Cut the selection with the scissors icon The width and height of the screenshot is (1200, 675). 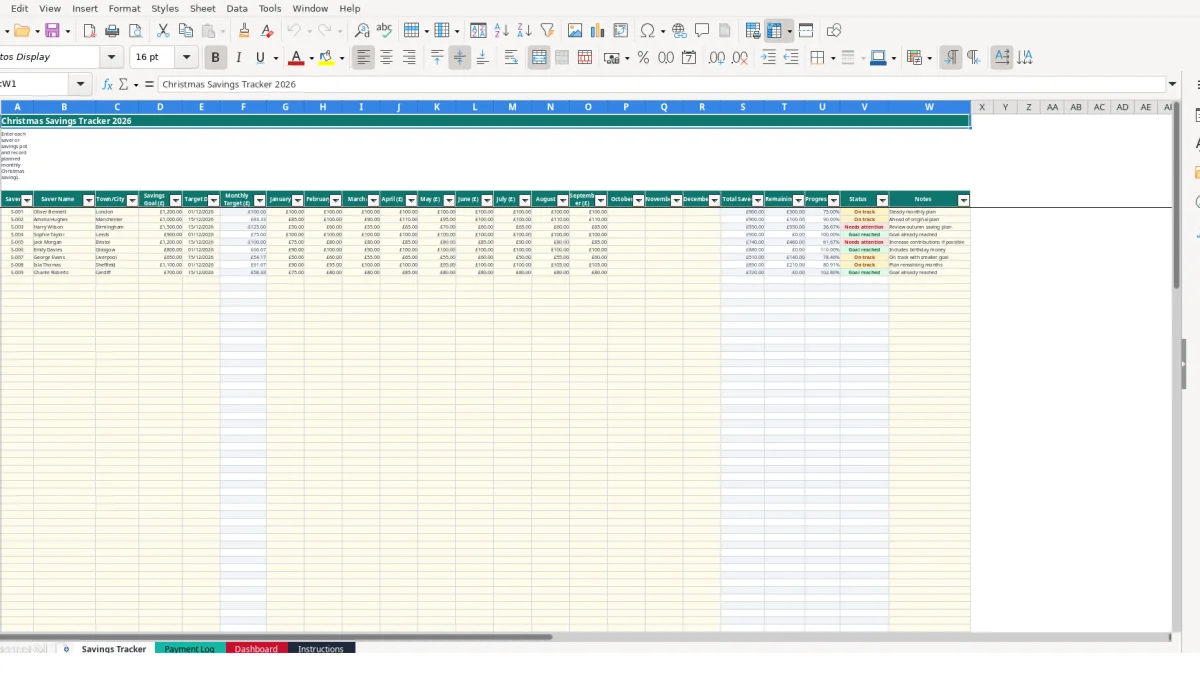163,31
